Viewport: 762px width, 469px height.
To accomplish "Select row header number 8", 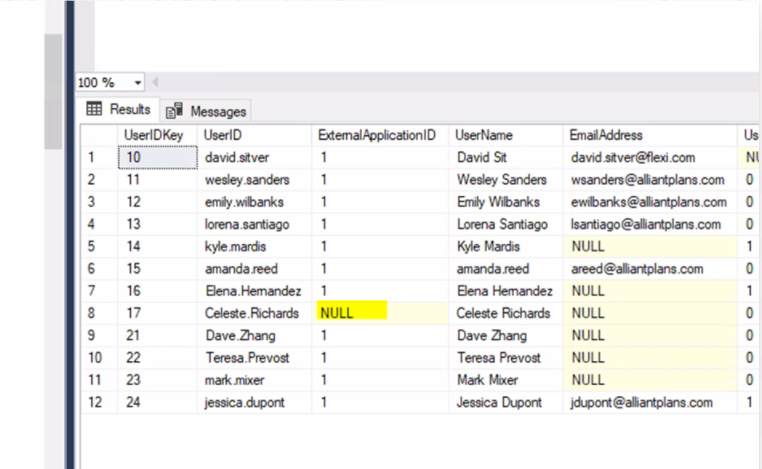I will coord(99,313).
